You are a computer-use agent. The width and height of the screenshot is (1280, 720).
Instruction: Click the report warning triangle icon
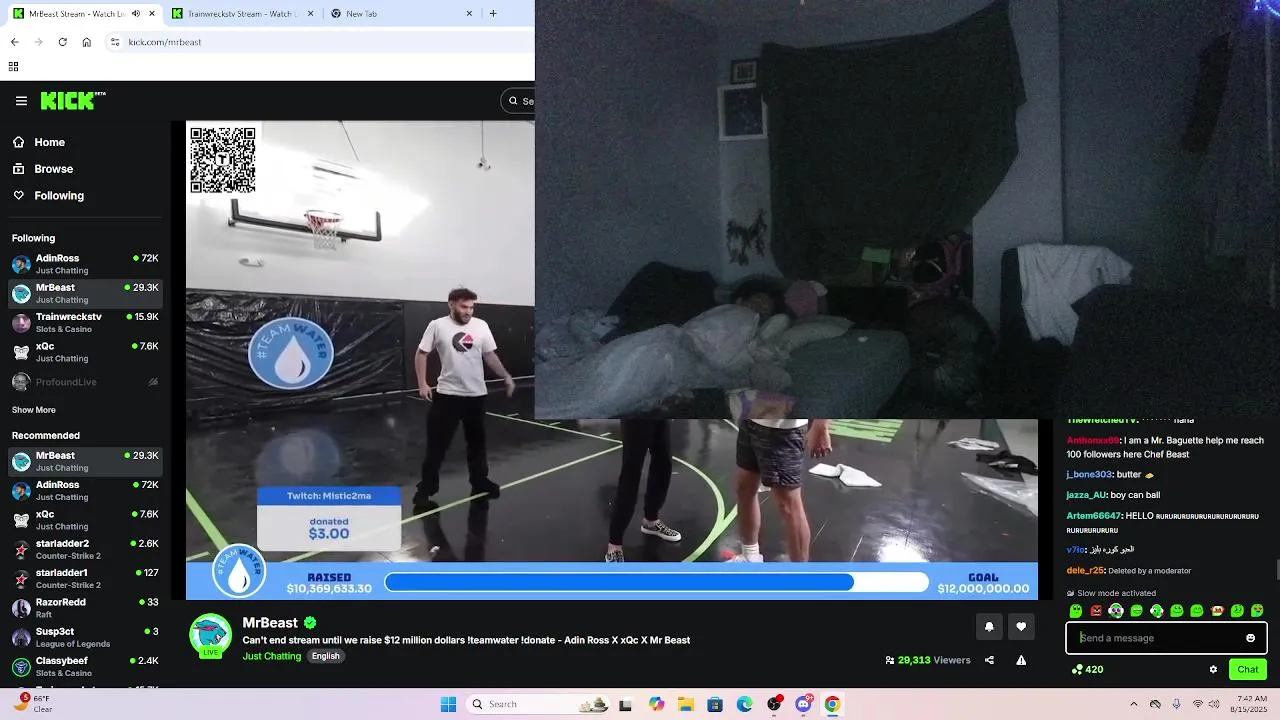click(x=1021, y=660)
